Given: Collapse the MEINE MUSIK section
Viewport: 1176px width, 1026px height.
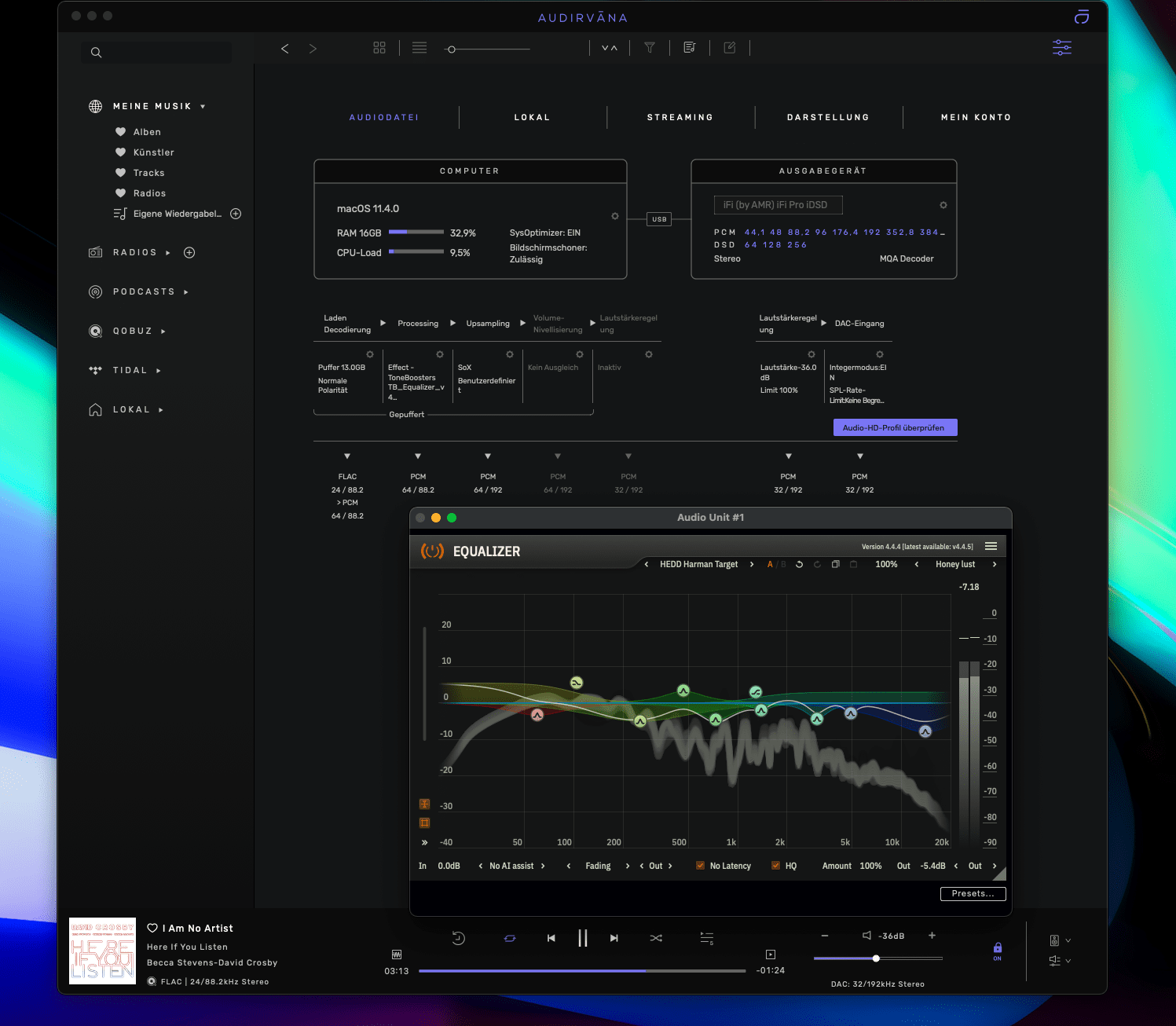Looking at the screenshot, I should click(x=203, y=107).
